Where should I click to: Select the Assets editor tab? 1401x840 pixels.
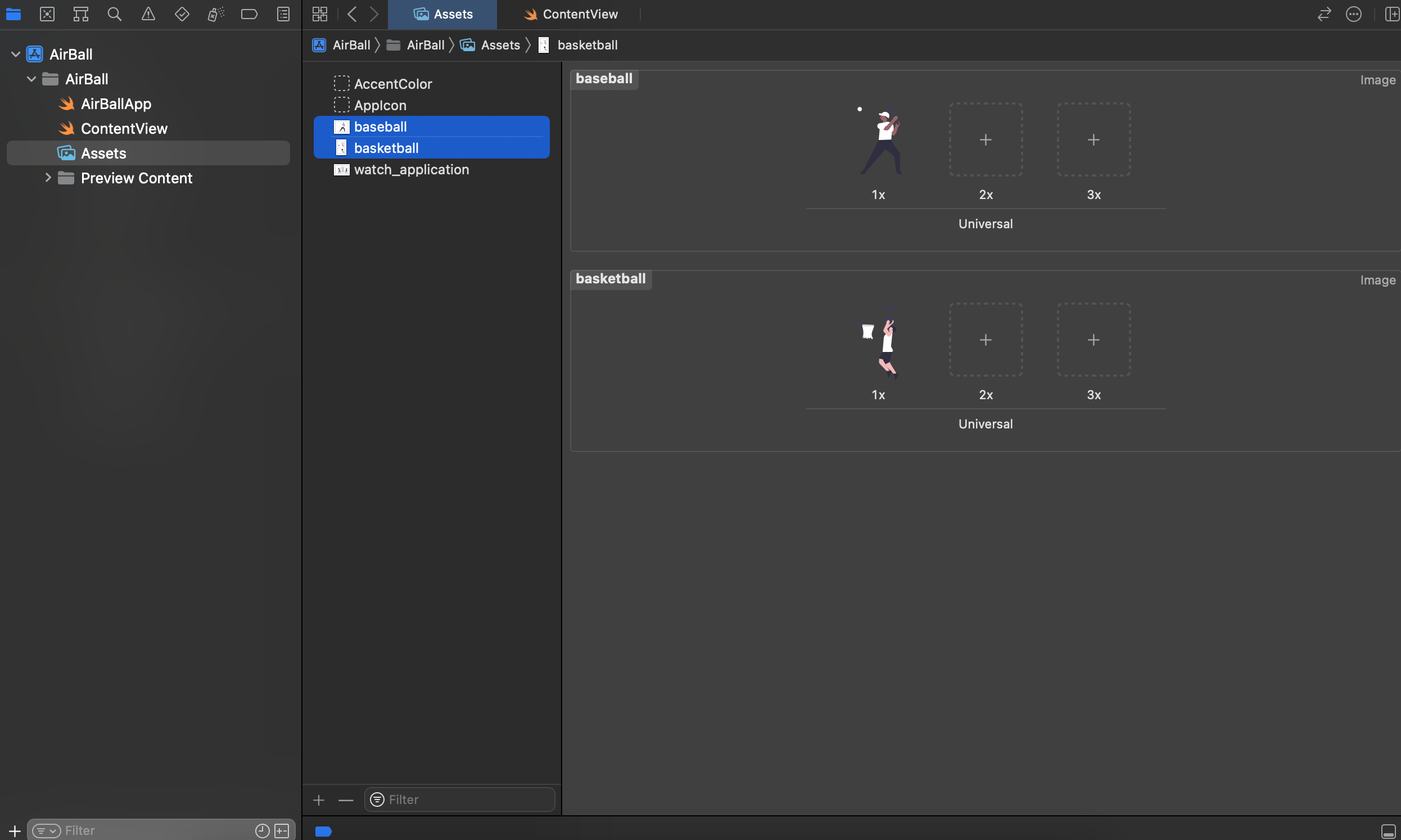point(443,14)
